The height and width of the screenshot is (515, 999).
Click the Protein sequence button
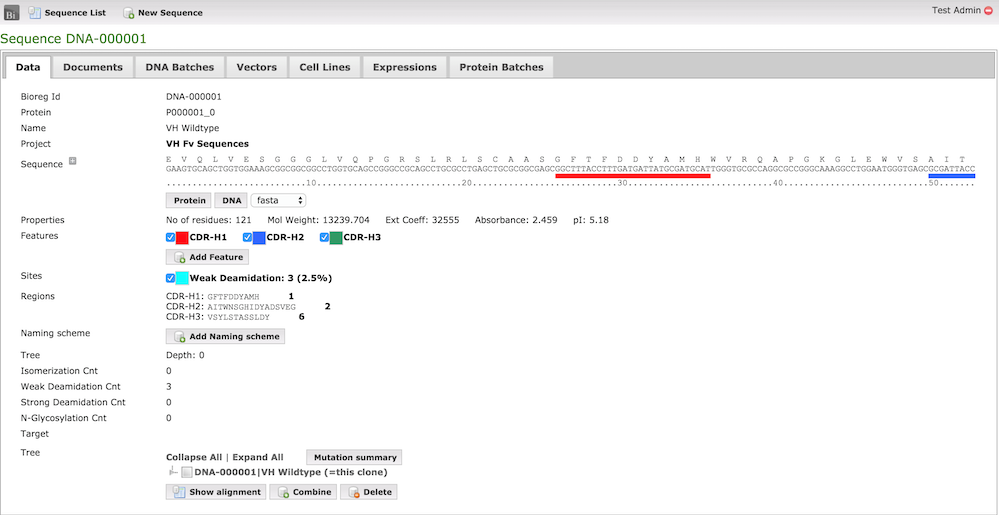(x=189, y=201)
